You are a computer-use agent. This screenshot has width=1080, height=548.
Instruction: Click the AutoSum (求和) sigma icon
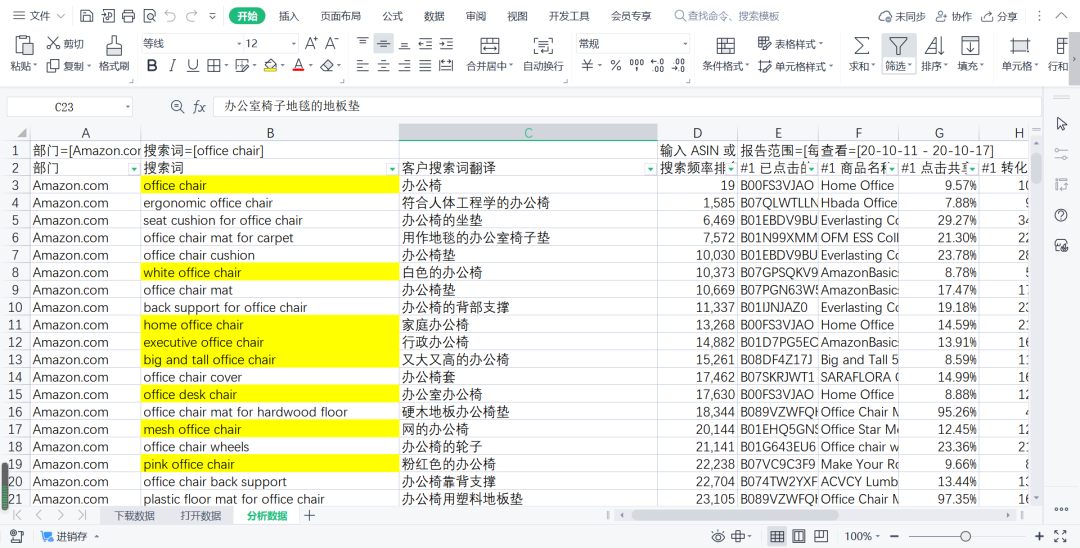point(861,45)
